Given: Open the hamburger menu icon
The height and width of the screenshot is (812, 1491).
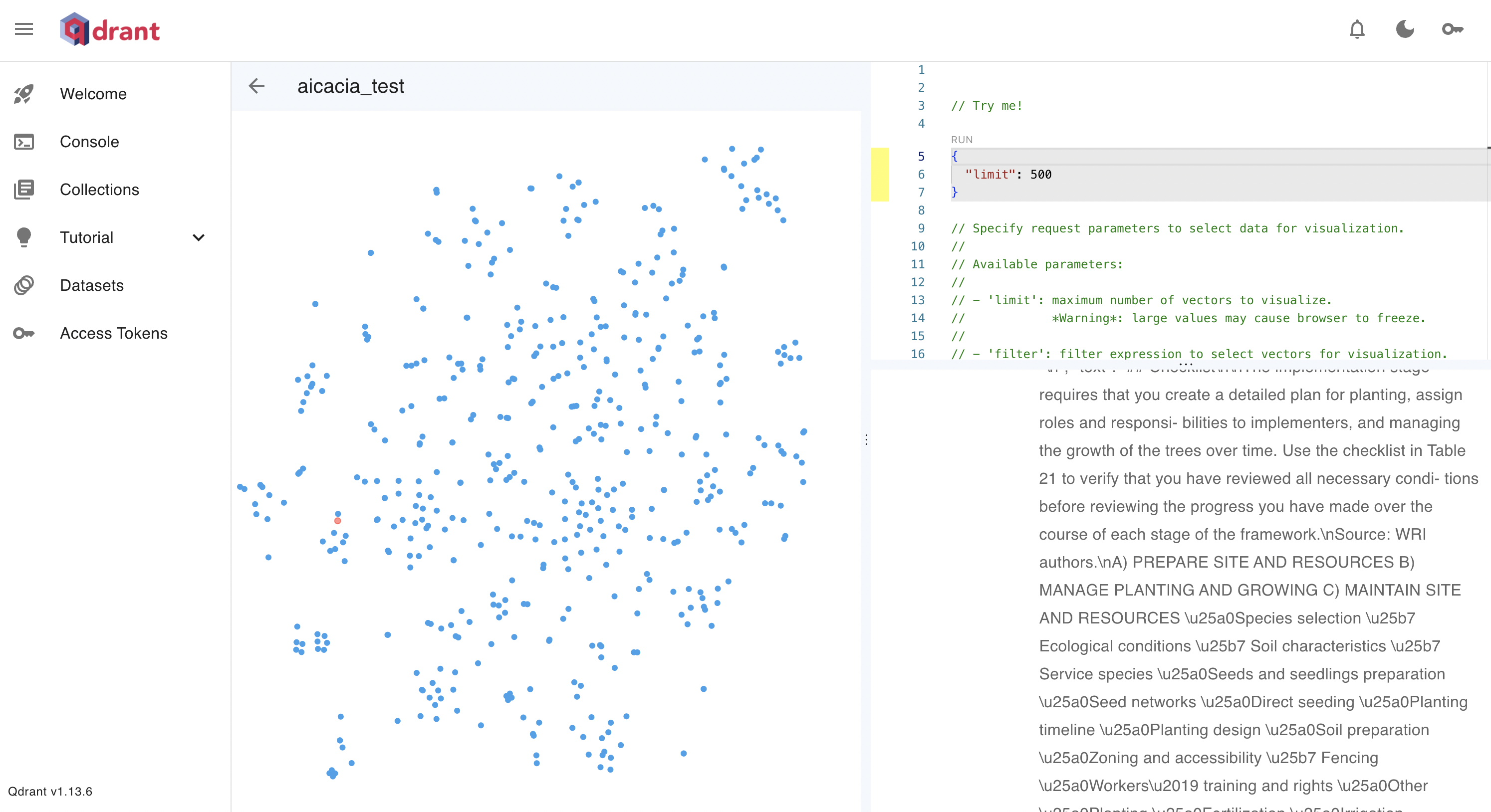Looking at the screenshot, I should pyautogui.click(x=24, y=29).
